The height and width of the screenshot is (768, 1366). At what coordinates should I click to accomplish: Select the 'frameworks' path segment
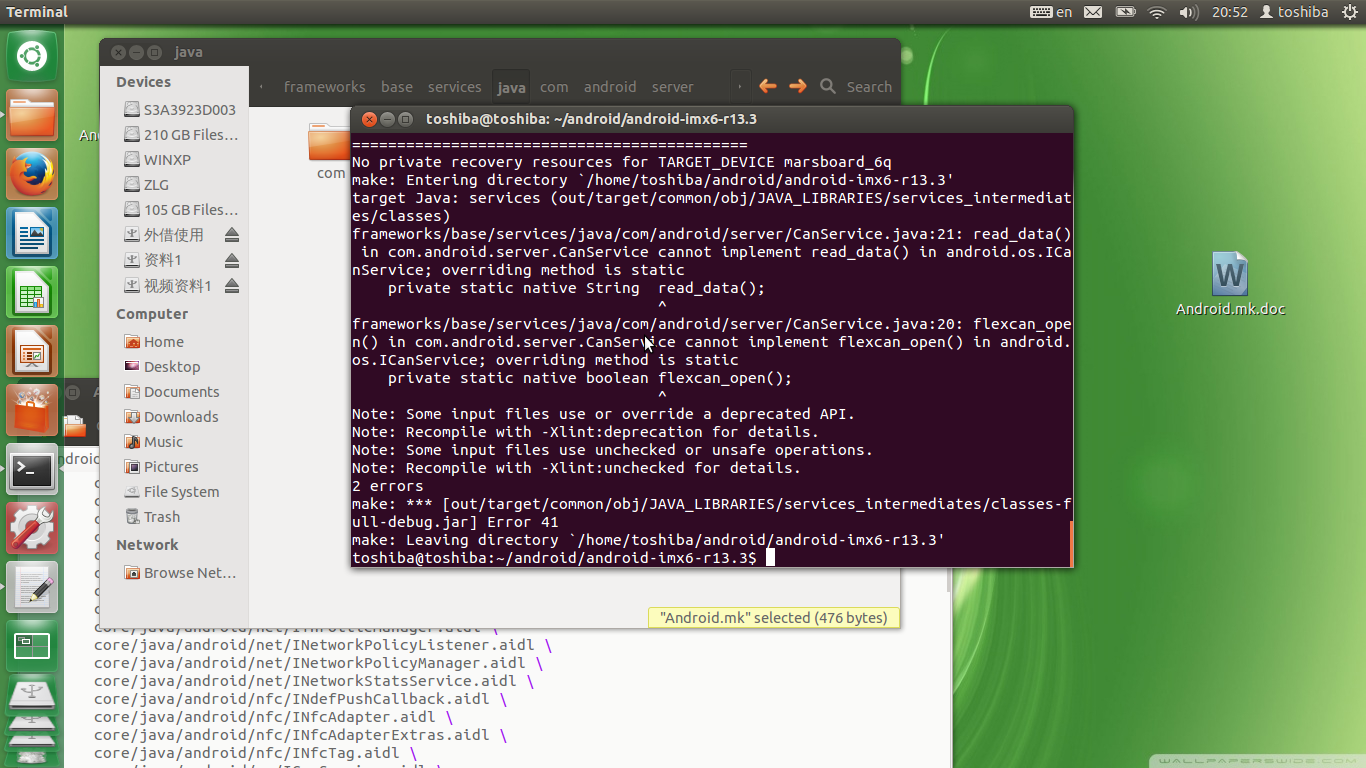tap(324, 87)
